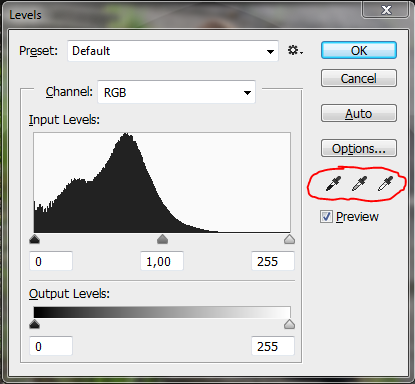
Task: Click the Output Levels label
Action: 69,294
